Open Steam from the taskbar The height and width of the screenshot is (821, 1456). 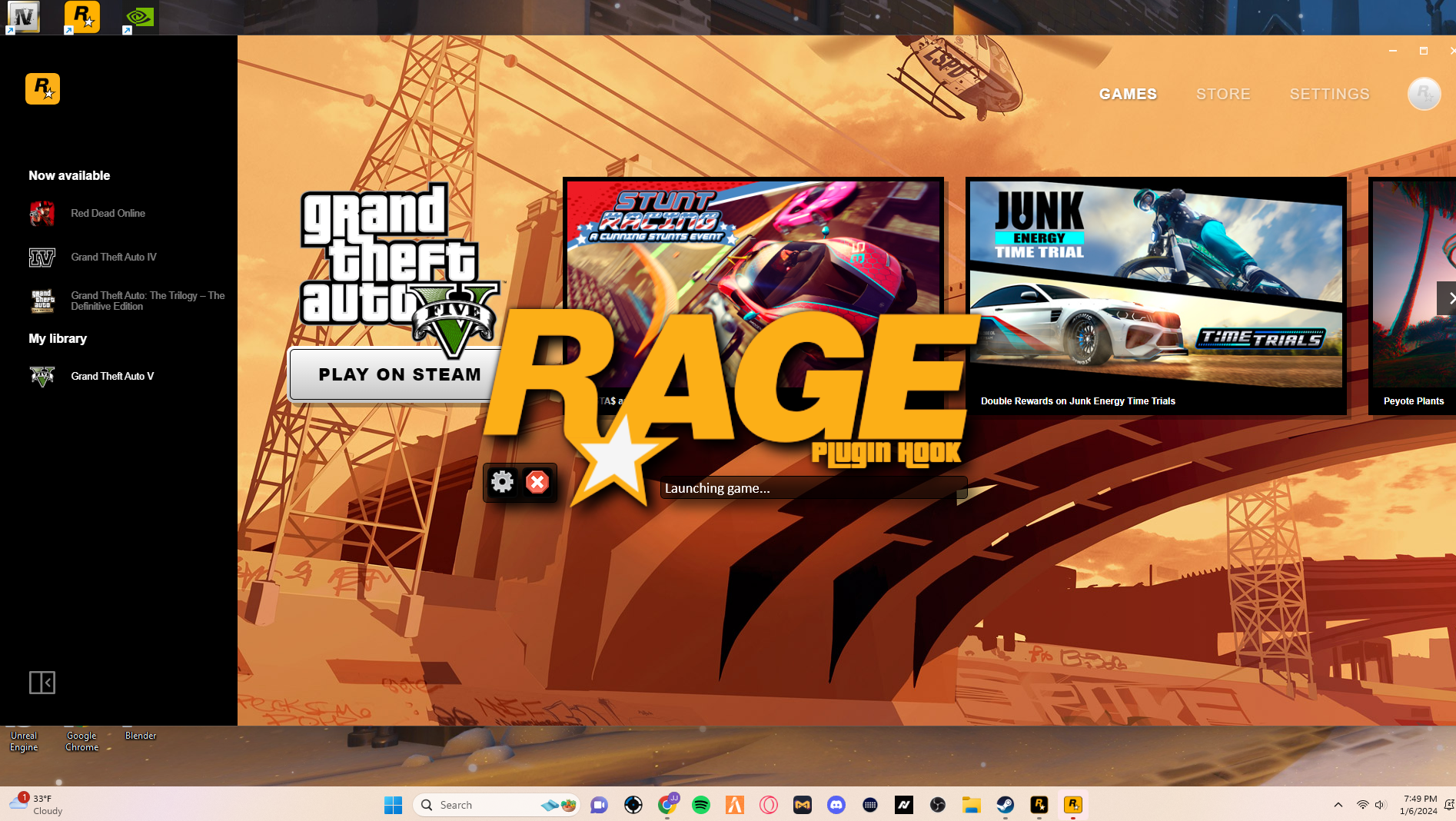coord(1005,805)
